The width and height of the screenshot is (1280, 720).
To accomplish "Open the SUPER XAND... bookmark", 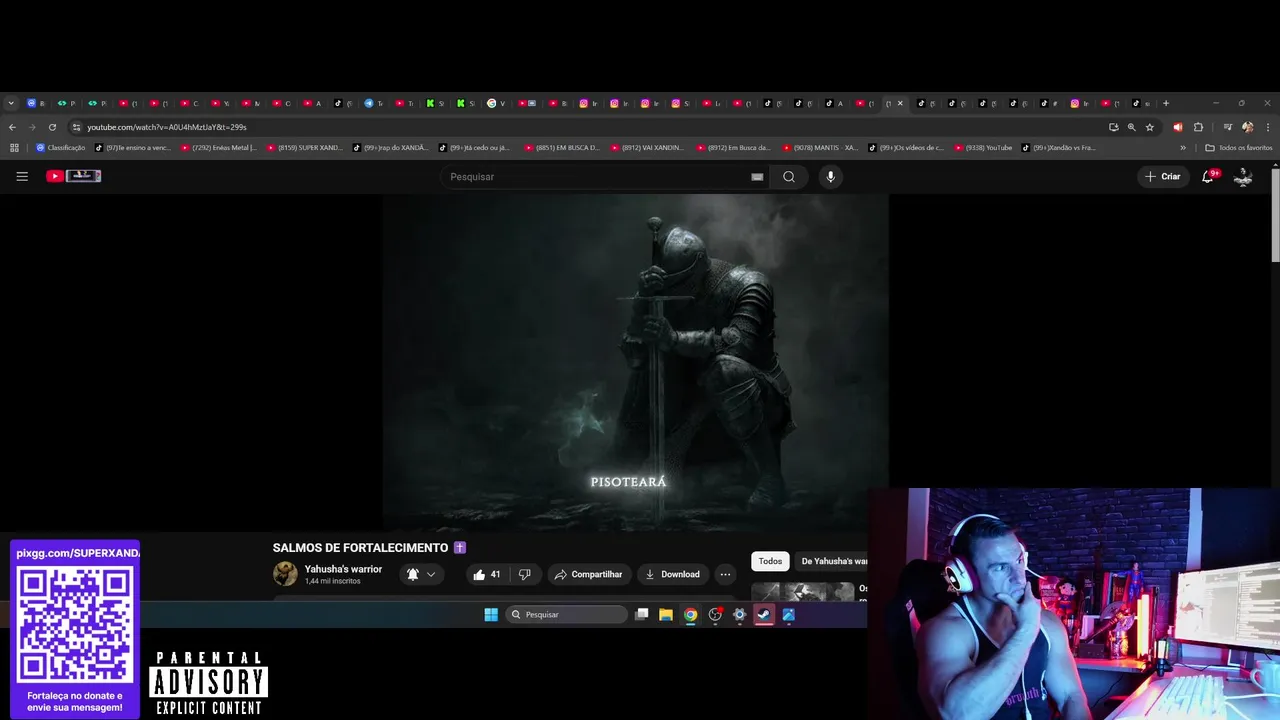I will pyautogui.click(x=304, y=148).
